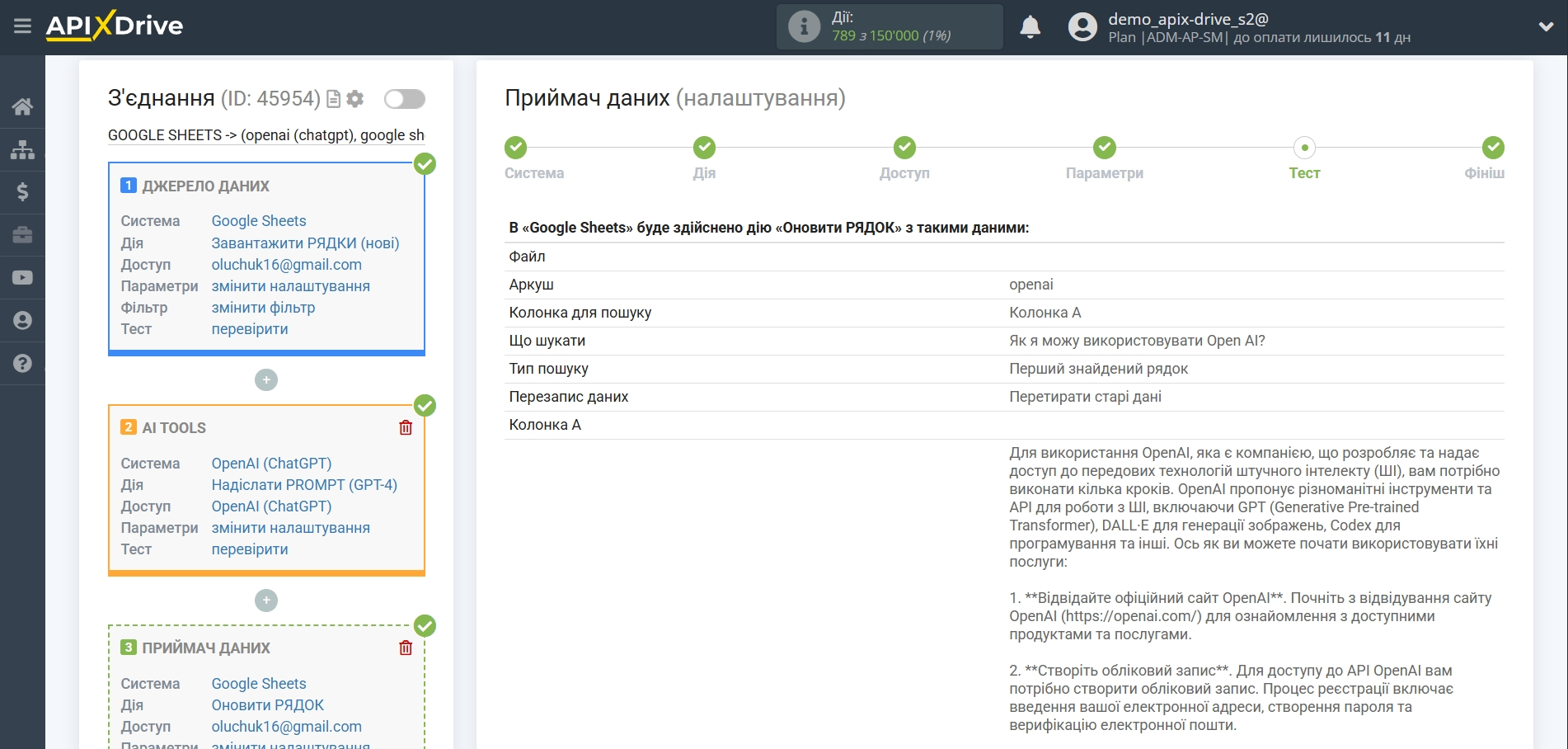Click перевірити in Data Source block
Screen dimensions: 1568x749
point(250,329)
